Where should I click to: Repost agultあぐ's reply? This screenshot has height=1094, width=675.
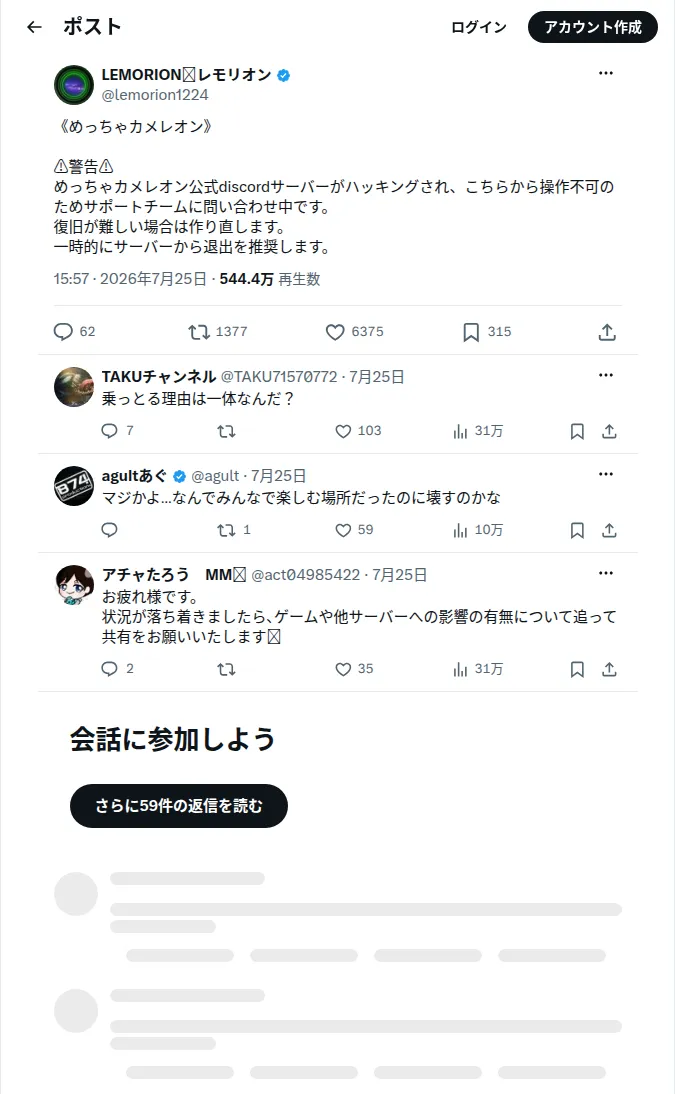pyautogui.click(x=233, y=530)
